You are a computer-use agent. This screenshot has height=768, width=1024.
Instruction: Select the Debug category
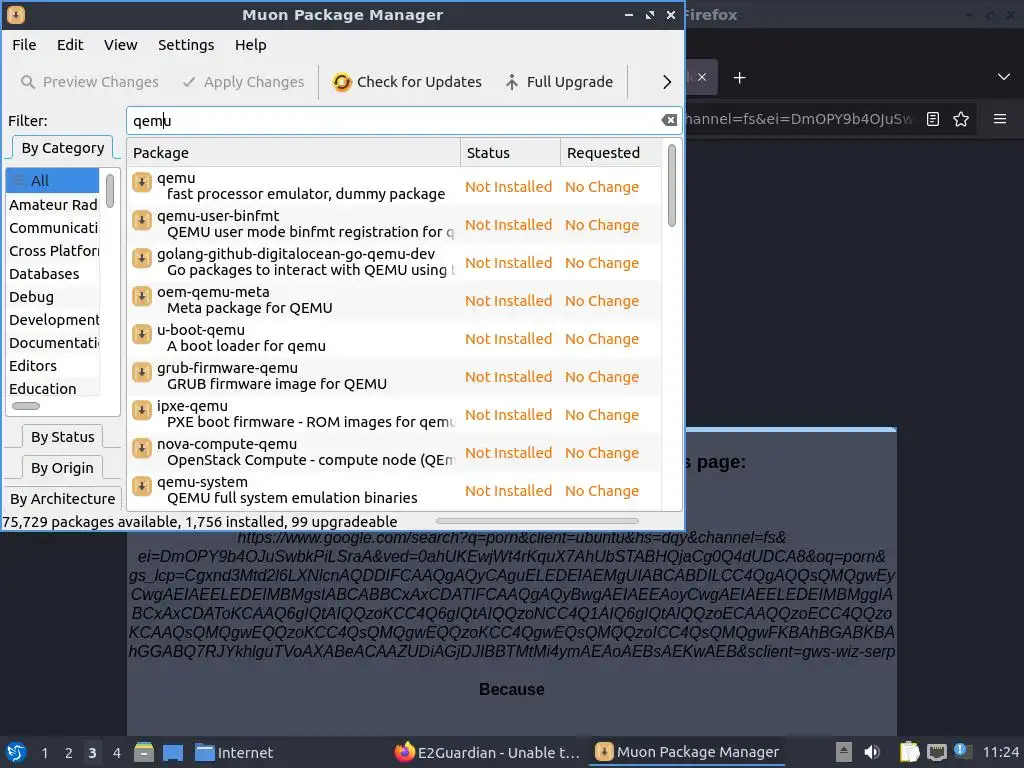point(53,297)
